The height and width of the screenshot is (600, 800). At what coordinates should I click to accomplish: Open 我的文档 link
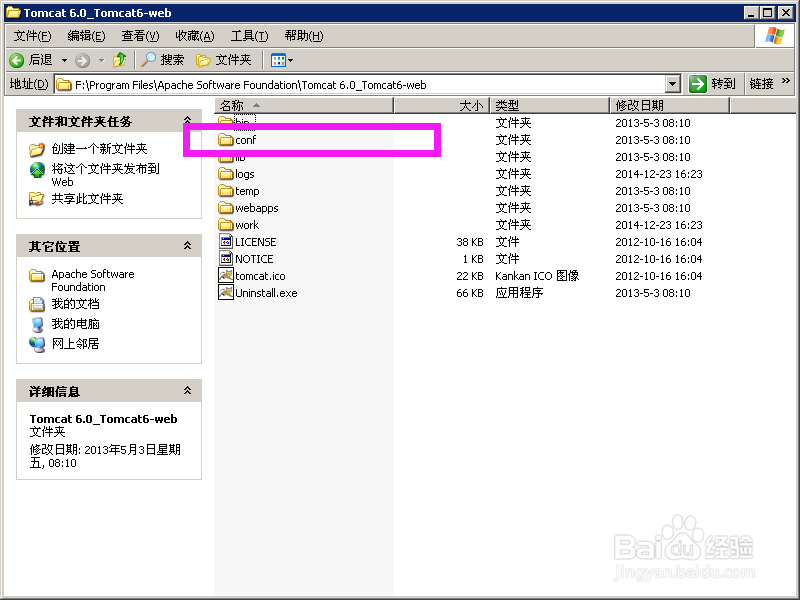[75, 304]
